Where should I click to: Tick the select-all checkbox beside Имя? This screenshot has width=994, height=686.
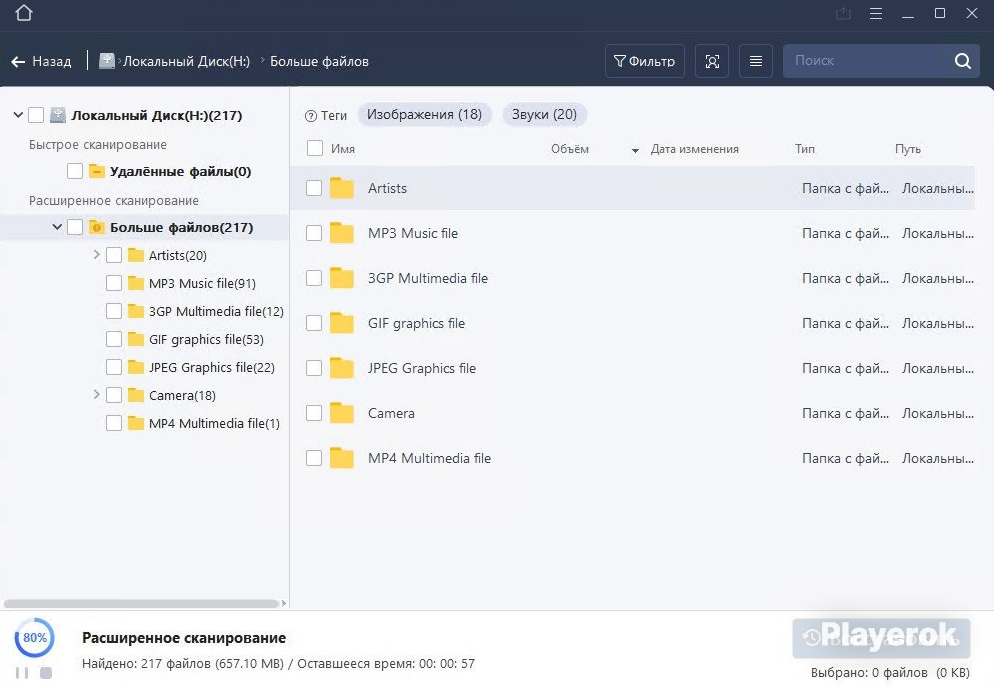coord(314,148)
